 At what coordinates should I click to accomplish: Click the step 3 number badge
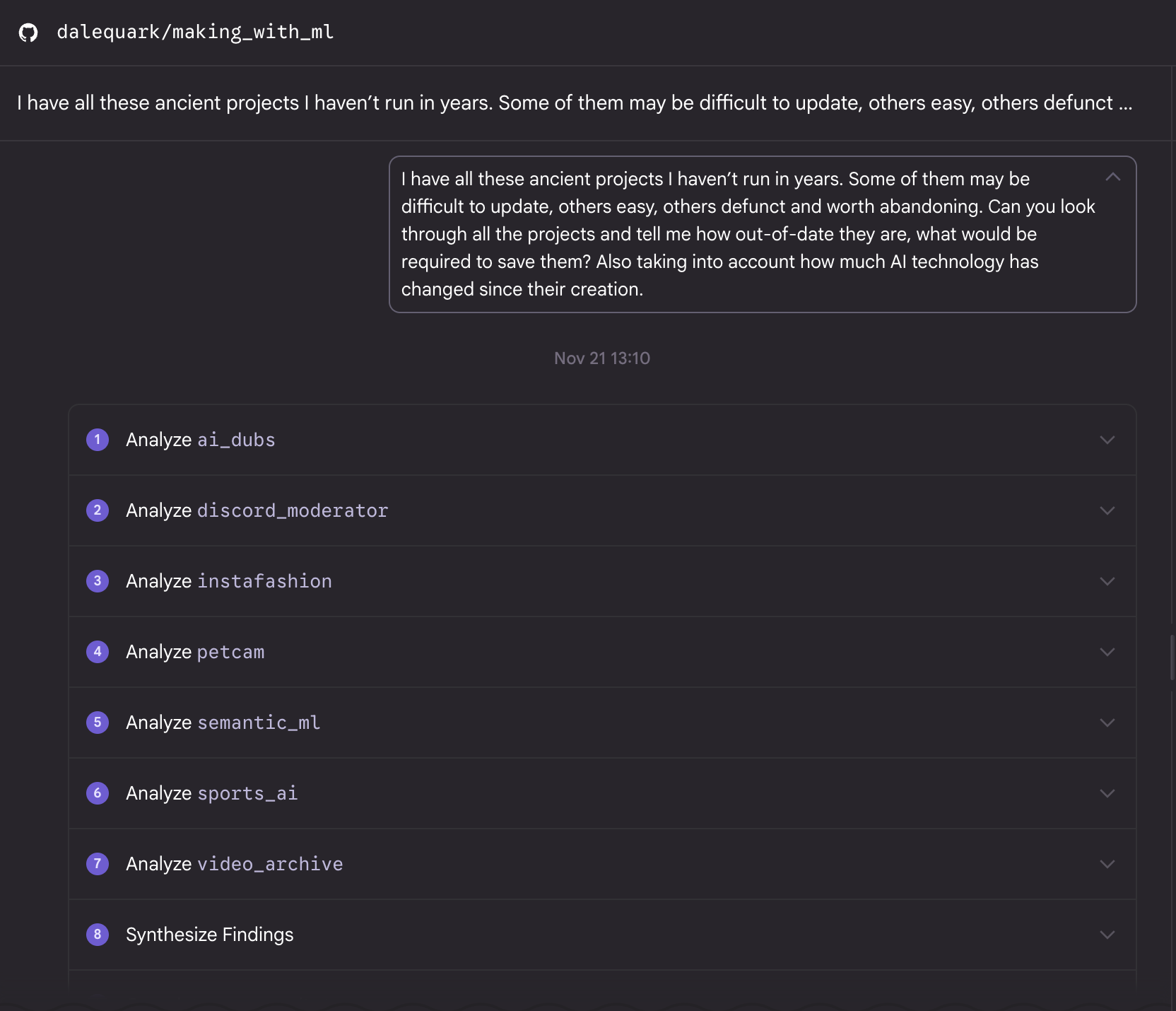click(98, 581)
